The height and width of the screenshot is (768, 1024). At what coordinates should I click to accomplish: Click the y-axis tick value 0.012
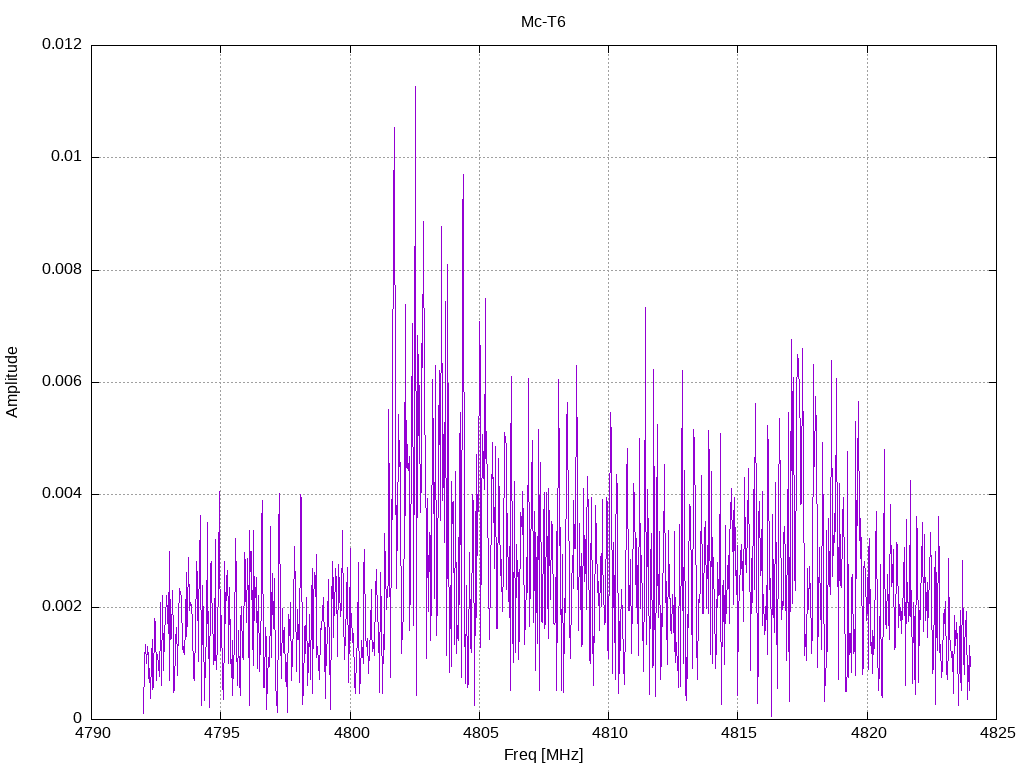click(x=62, y=44)
